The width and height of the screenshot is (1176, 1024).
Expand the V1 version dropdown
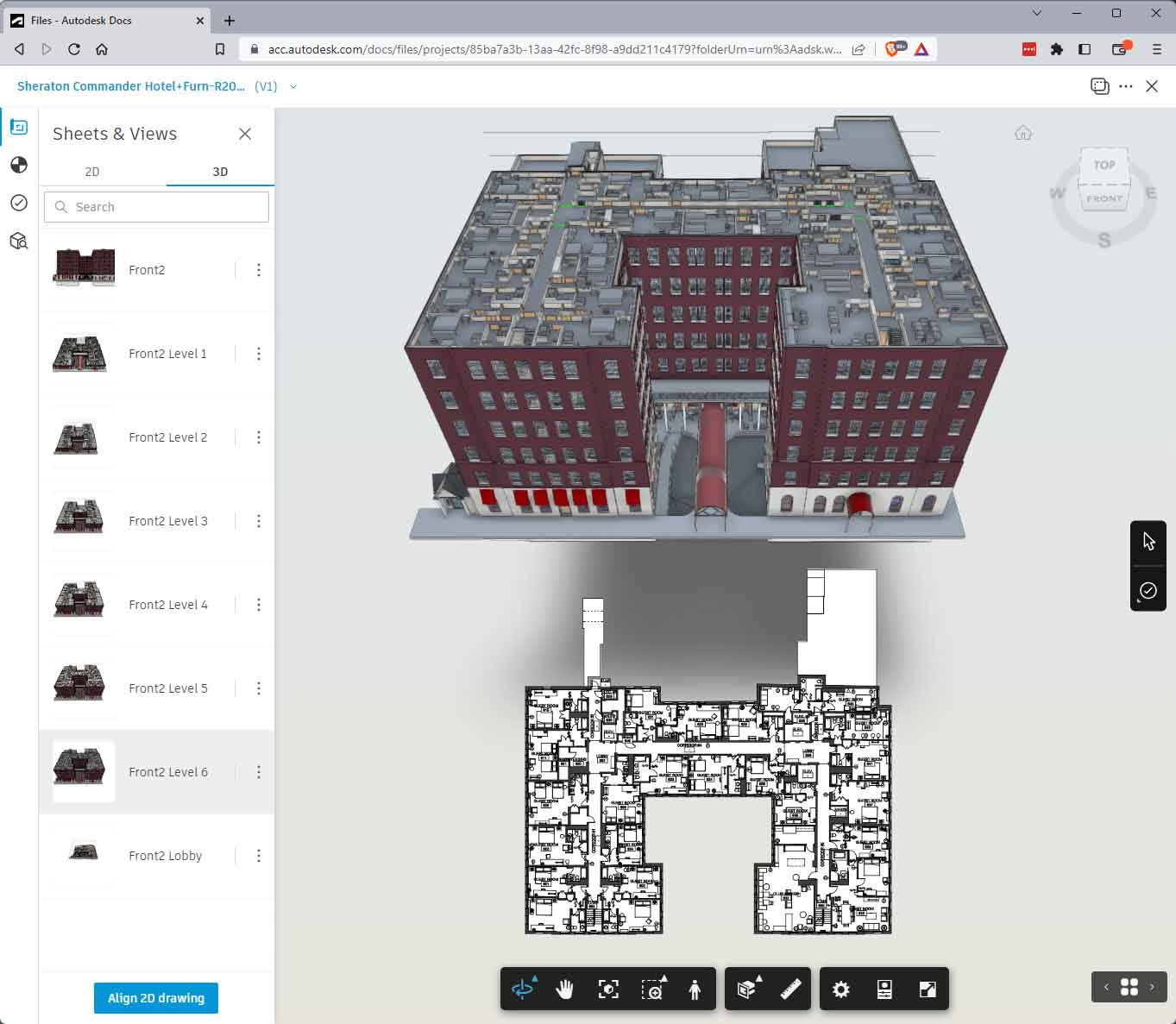(293, 86)
